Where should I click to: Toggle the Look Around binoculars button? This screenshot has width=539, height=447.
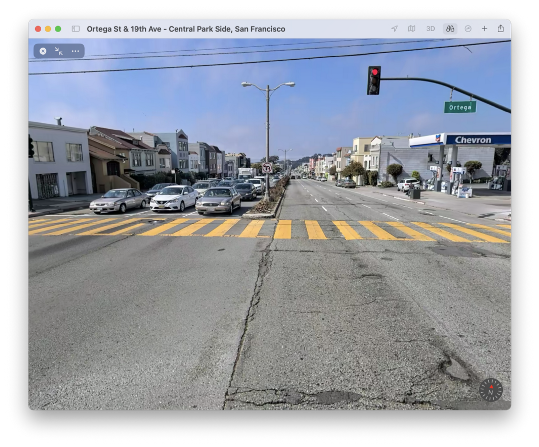(450, 29)
